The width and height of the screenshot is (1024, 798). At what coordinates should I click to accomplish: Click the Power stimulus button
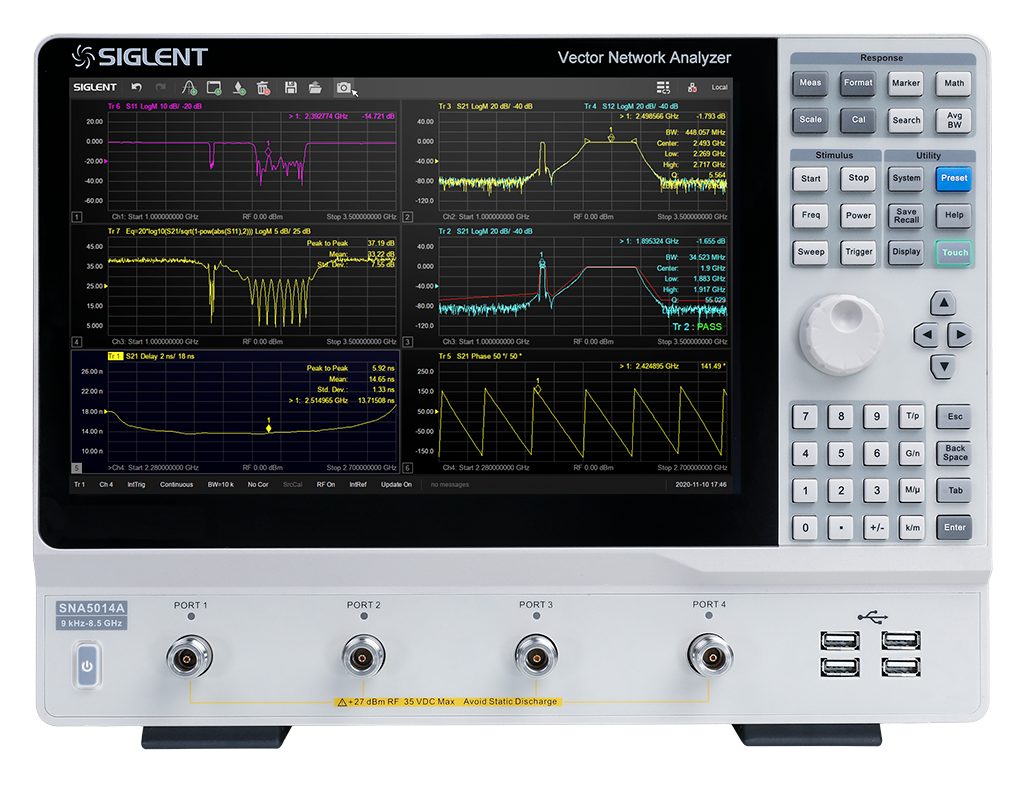click(858, 215)
